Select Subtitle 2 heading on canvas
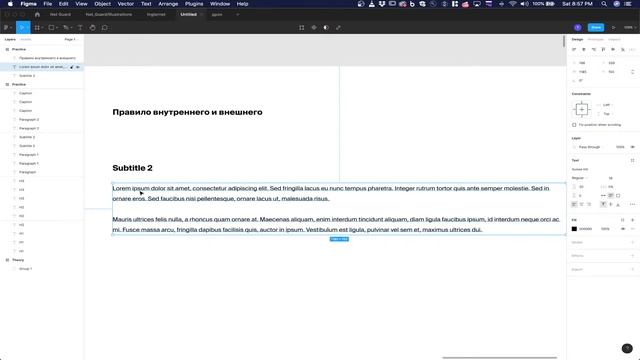This screenshot has width=640, height=360. point(132,168)
